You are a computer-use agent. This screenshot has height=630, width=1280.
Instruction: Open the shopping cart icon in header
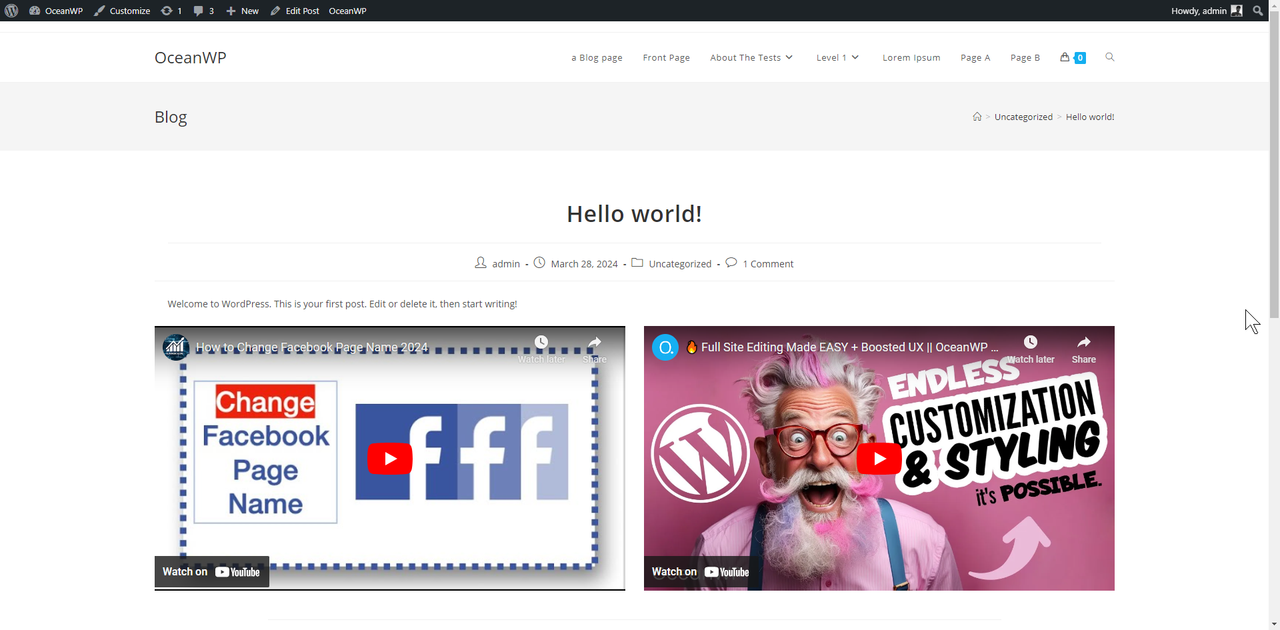click(1073, 57)
